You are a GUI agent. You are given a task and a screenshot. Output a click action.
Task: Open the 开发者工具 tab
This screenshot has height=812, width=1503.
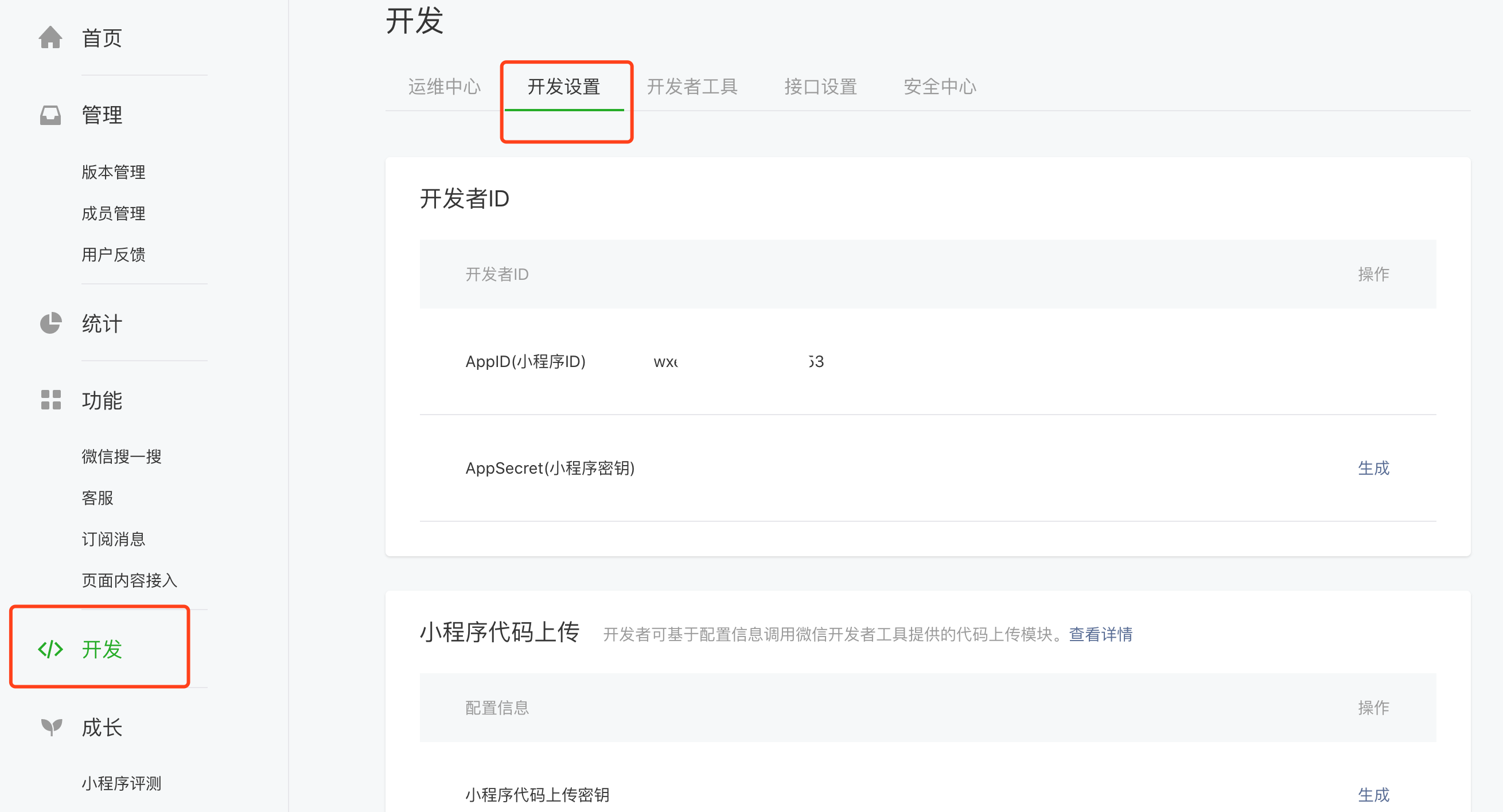pyautogui.click(x=692, y=87)
